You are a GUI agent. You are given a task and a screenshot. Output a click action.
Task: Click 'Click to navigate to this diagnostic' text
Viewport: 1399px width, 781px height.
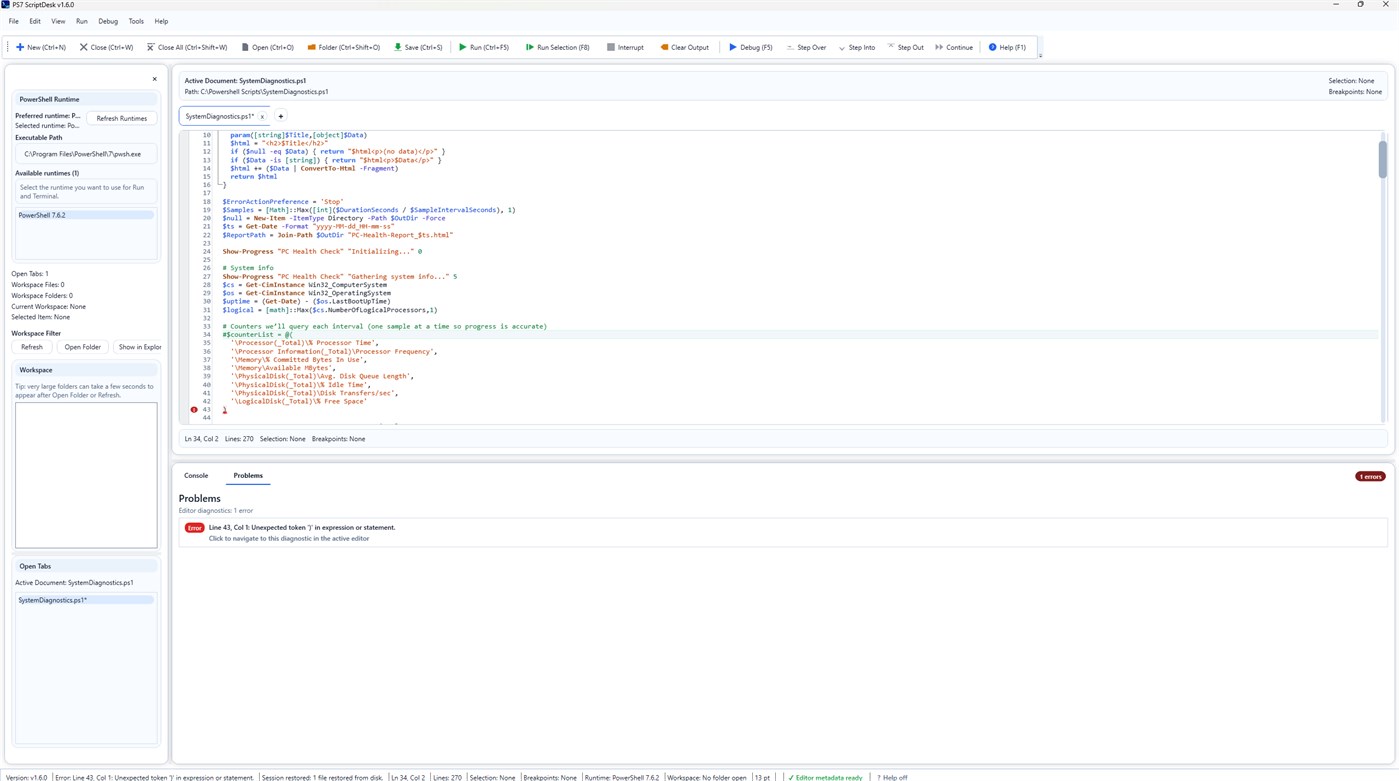(x=289, y=539)
